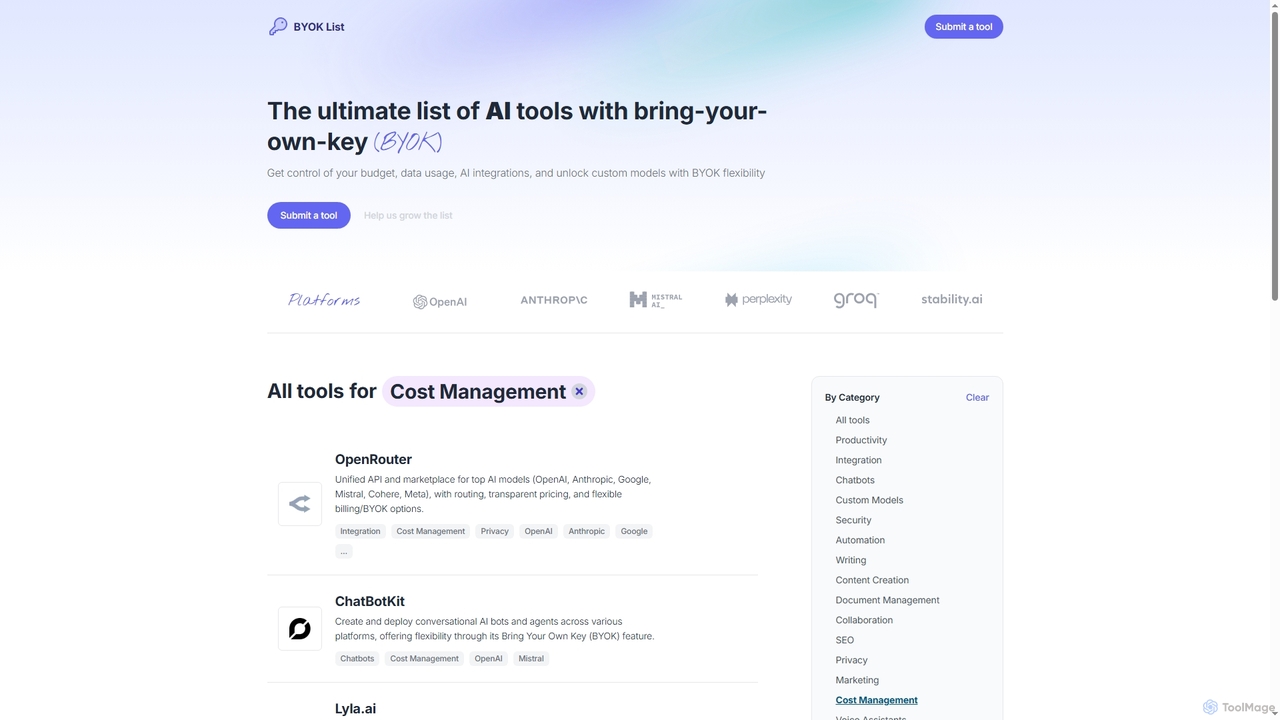1280x720 pixels.
Task: Click the handwritten Platforms label
Action: coord(324,300)
